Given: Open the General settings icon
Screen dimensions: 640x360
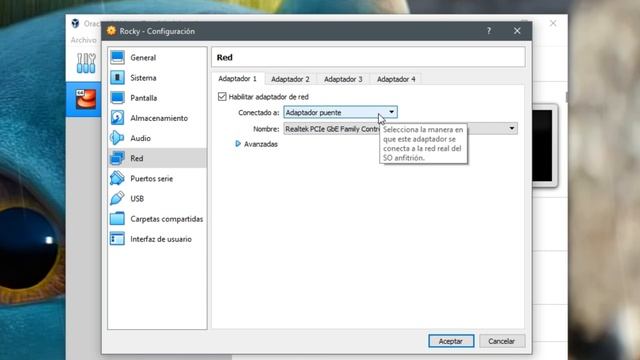Looking at the screenshot, I should [x=117, y=58].
